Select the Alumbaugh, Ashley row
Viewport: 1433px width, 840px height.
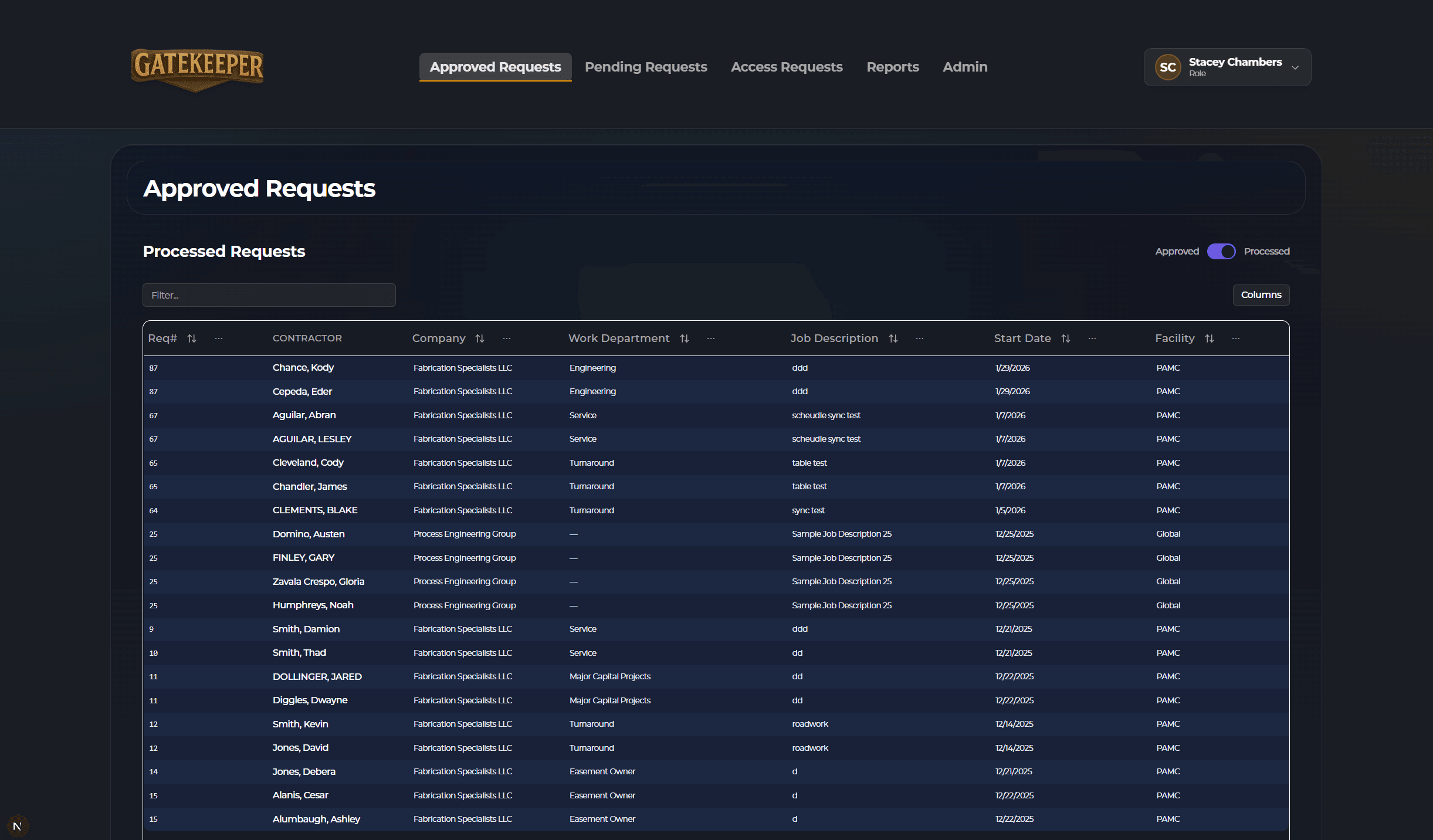716,819
